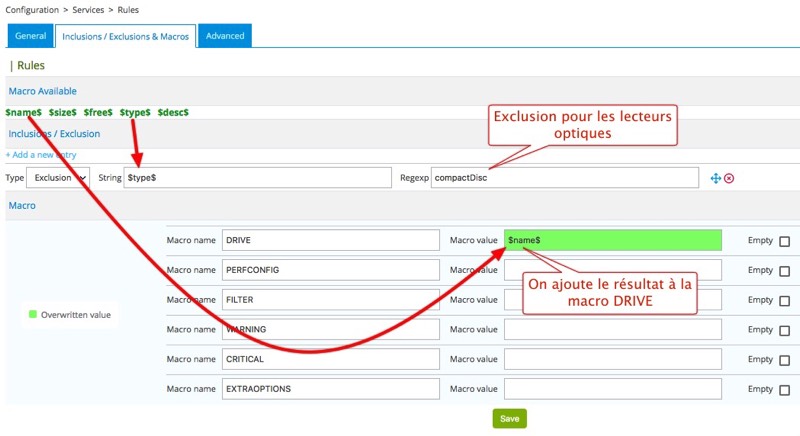800x436 pixels.
Task: Click the $desc$ available macro
Action: coord(173,112)
